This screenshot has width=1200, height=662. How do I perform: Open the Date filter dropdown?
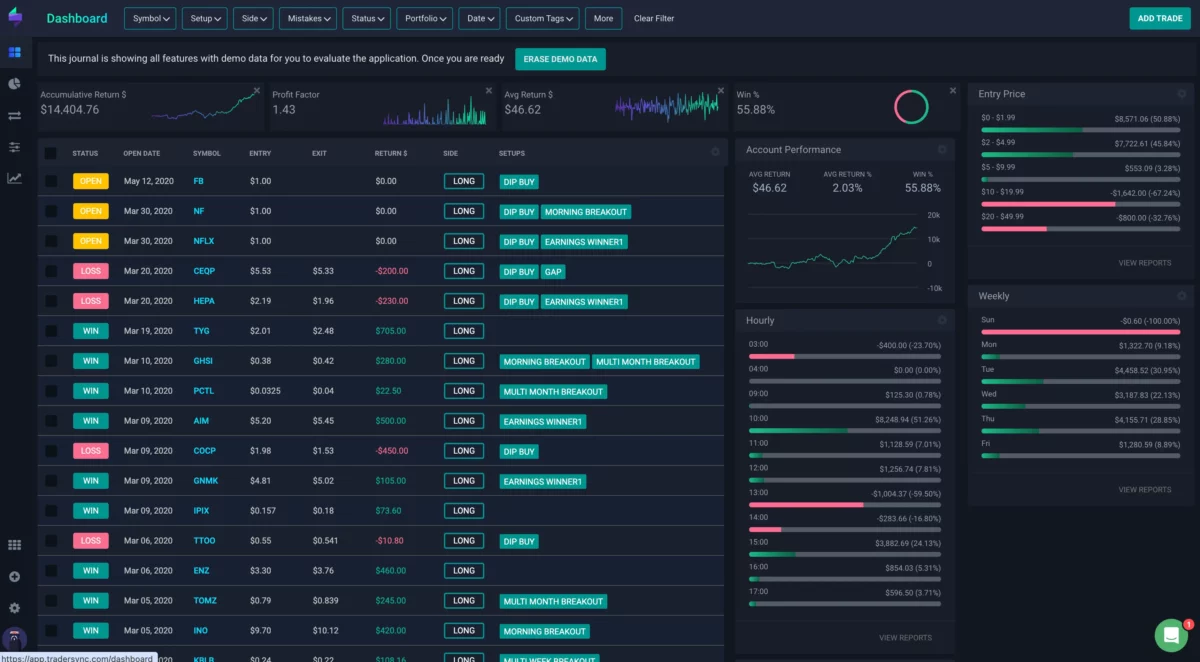click(x=479, y=18)
